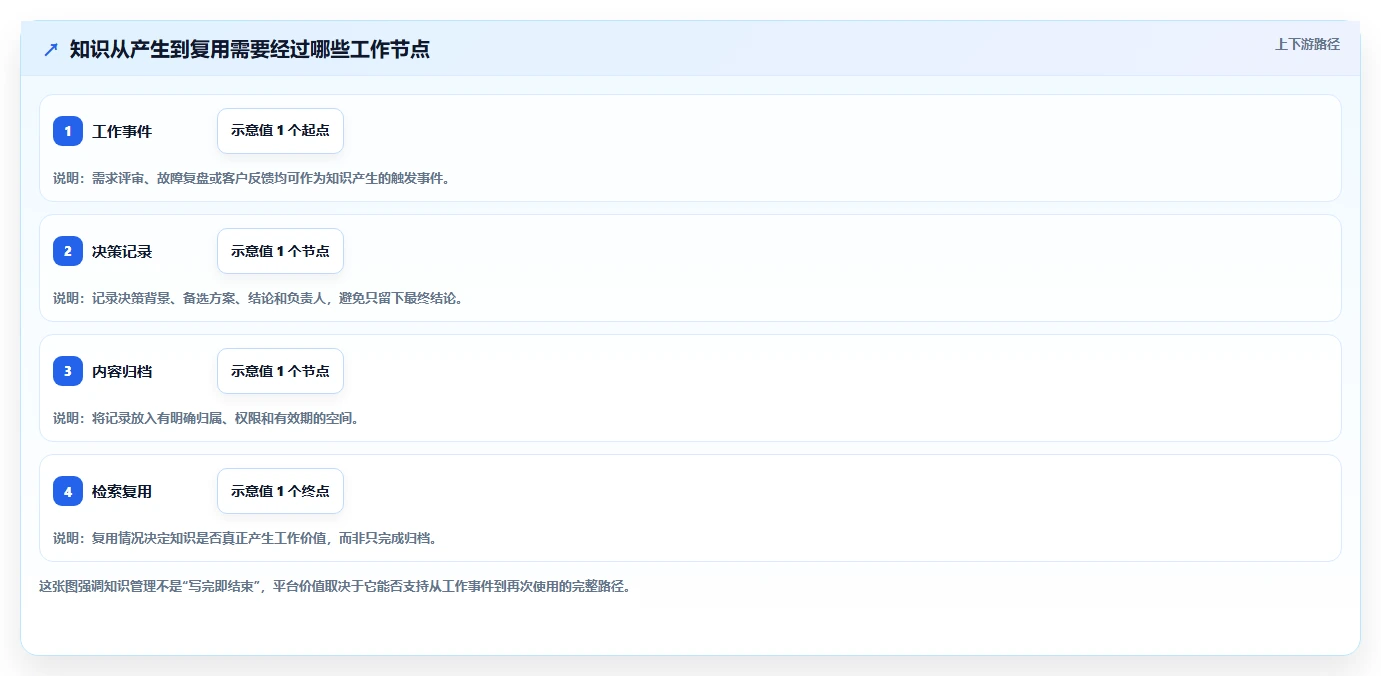The height and width of the screenshot is (676, 1381).
Task: Click the 工作事件 step label
Action: click(x=122, y=131)
